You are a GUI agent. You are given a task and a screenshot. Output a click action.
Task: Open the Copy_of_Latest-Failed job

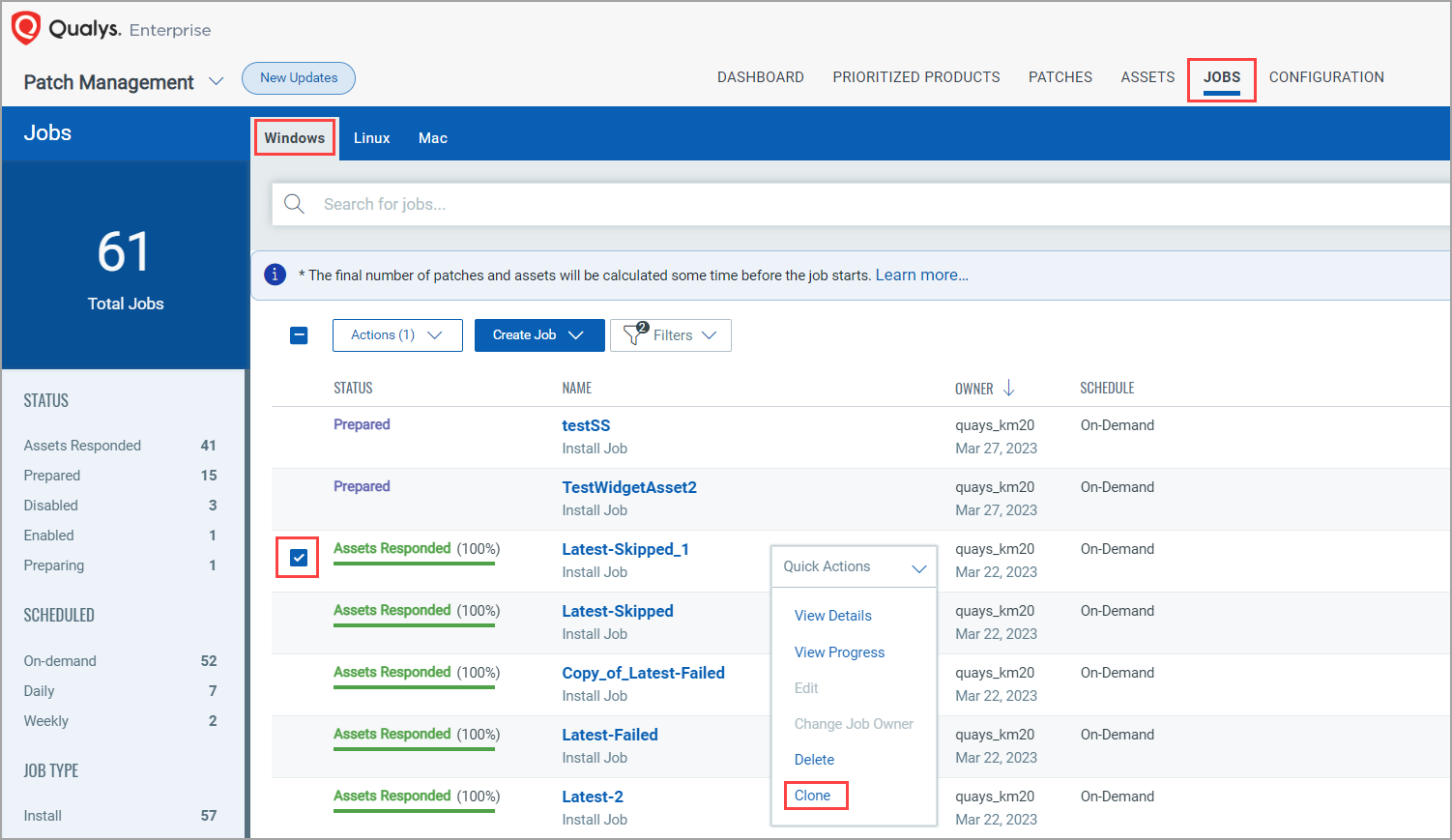pos(643,673)
